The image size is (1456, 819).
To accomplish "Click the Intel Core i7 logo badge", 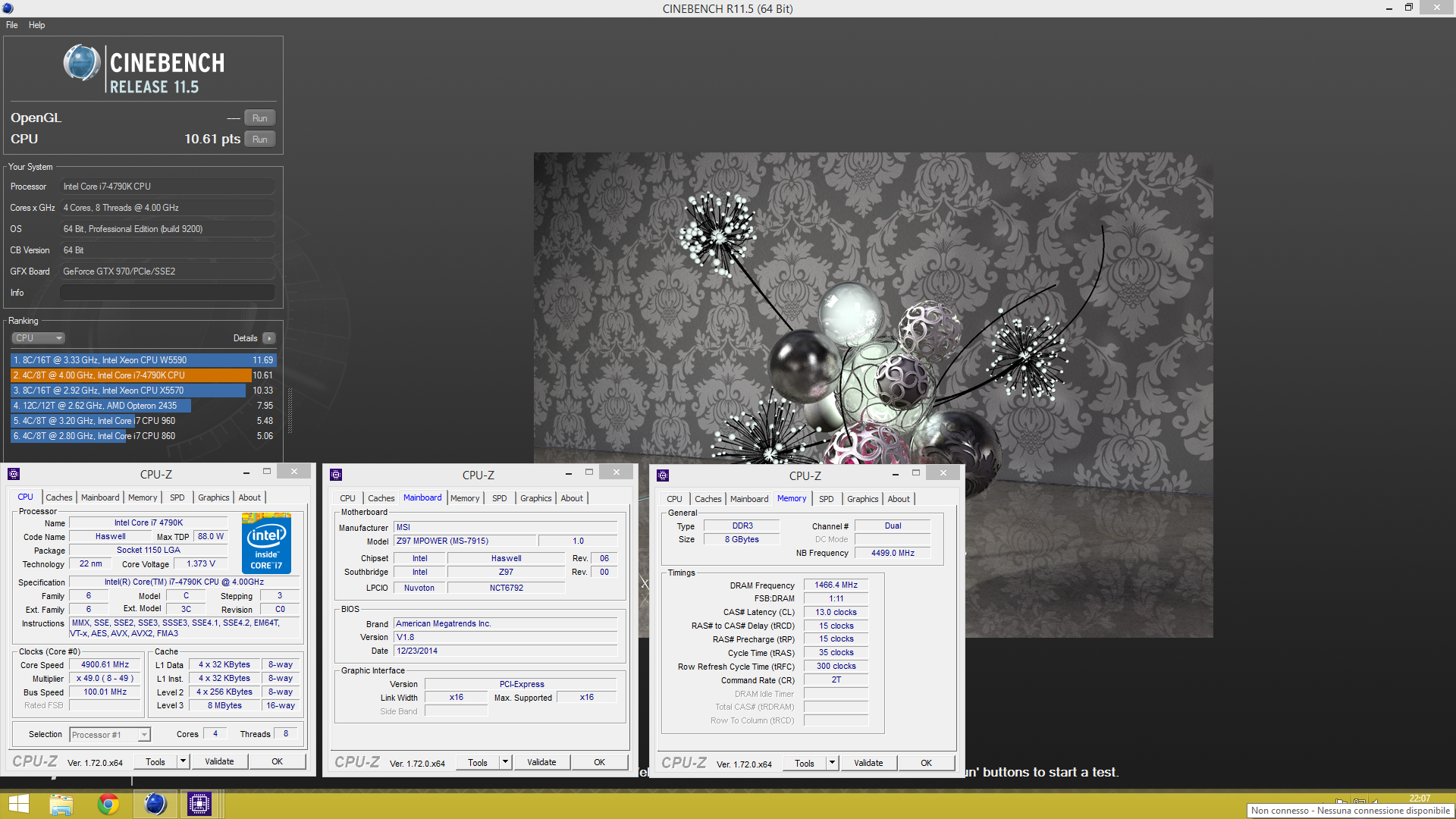I will click(266, 543).
